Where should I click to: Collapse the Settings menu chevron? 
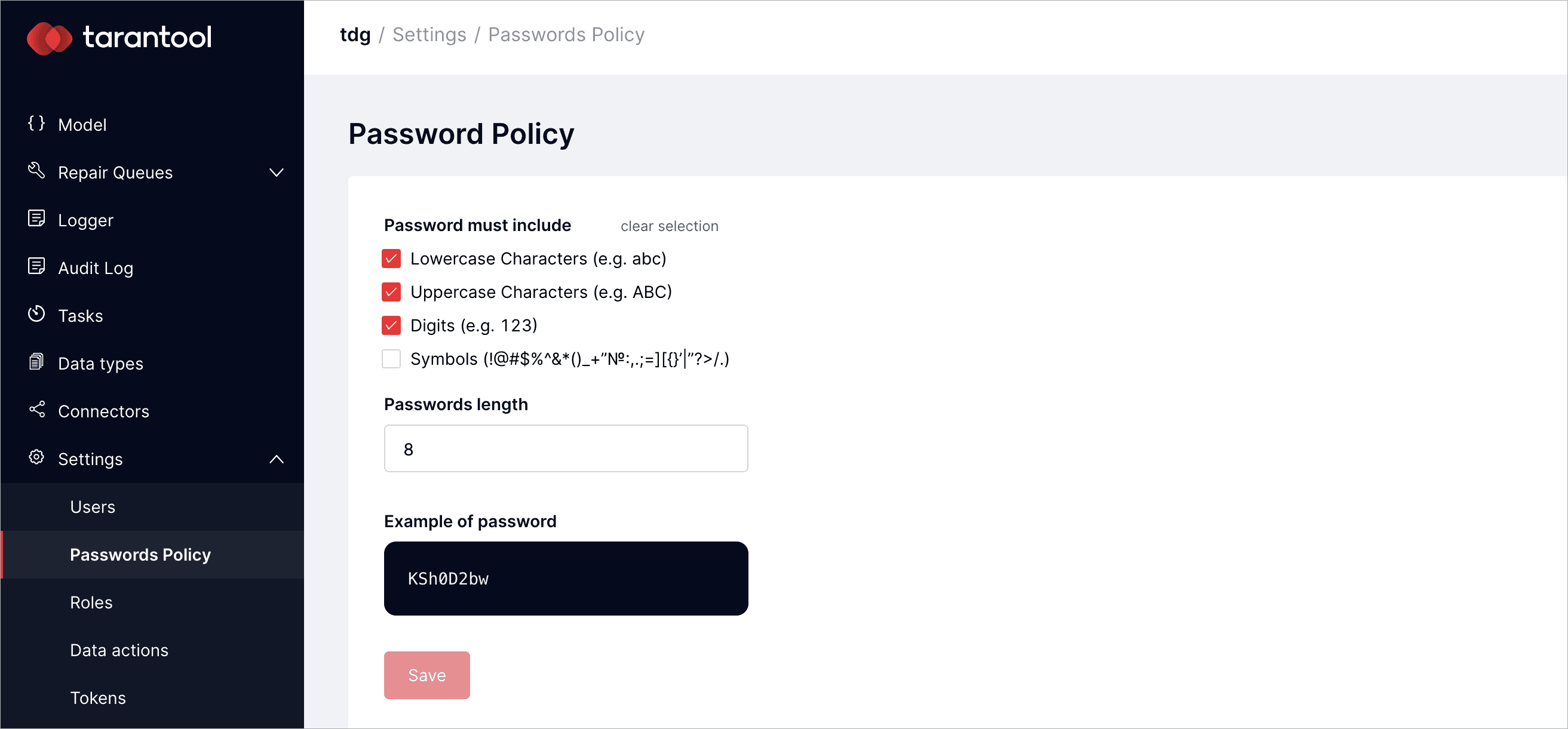[277, 459]
